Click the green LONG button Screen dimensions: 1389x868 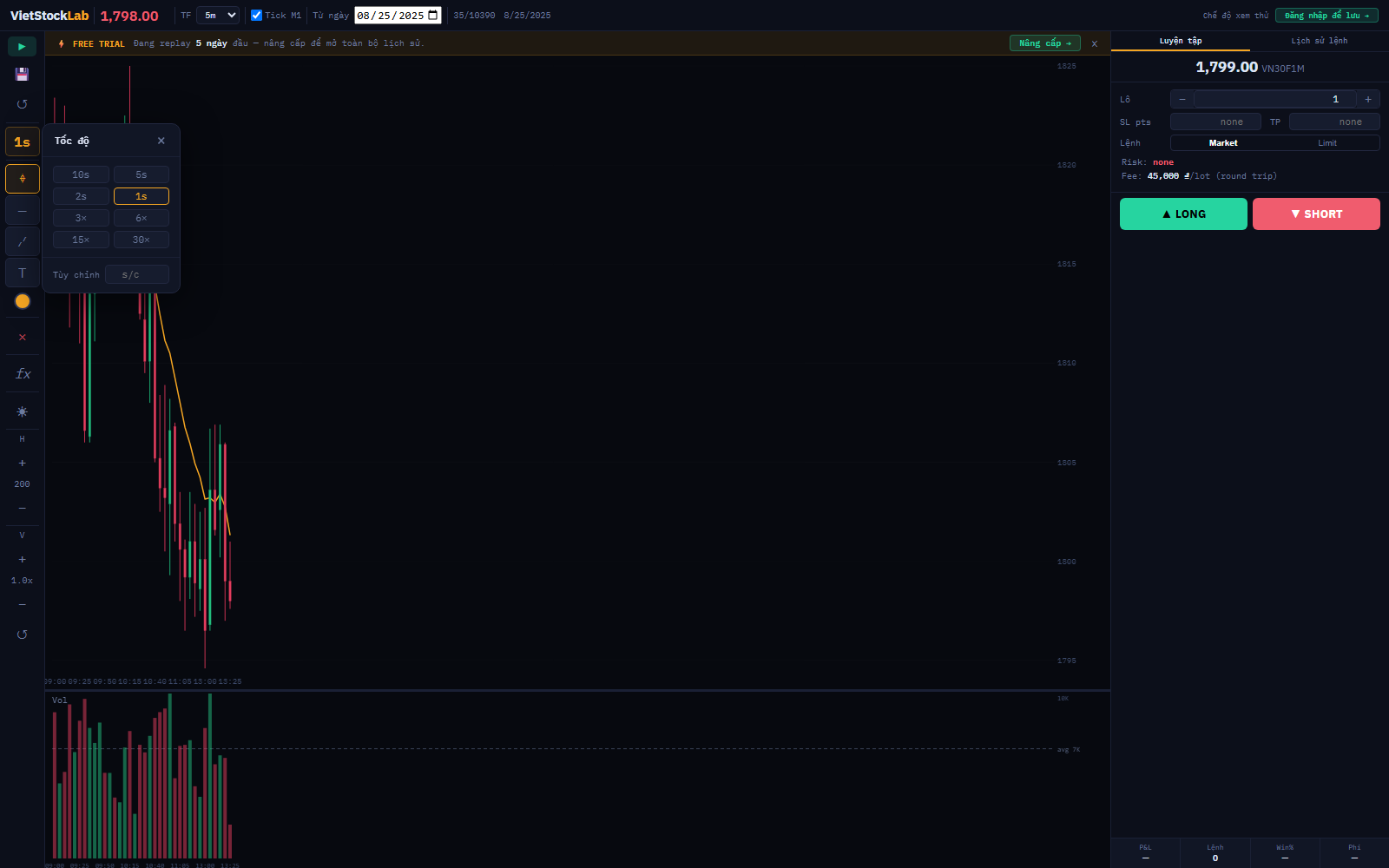point(1183,214)
